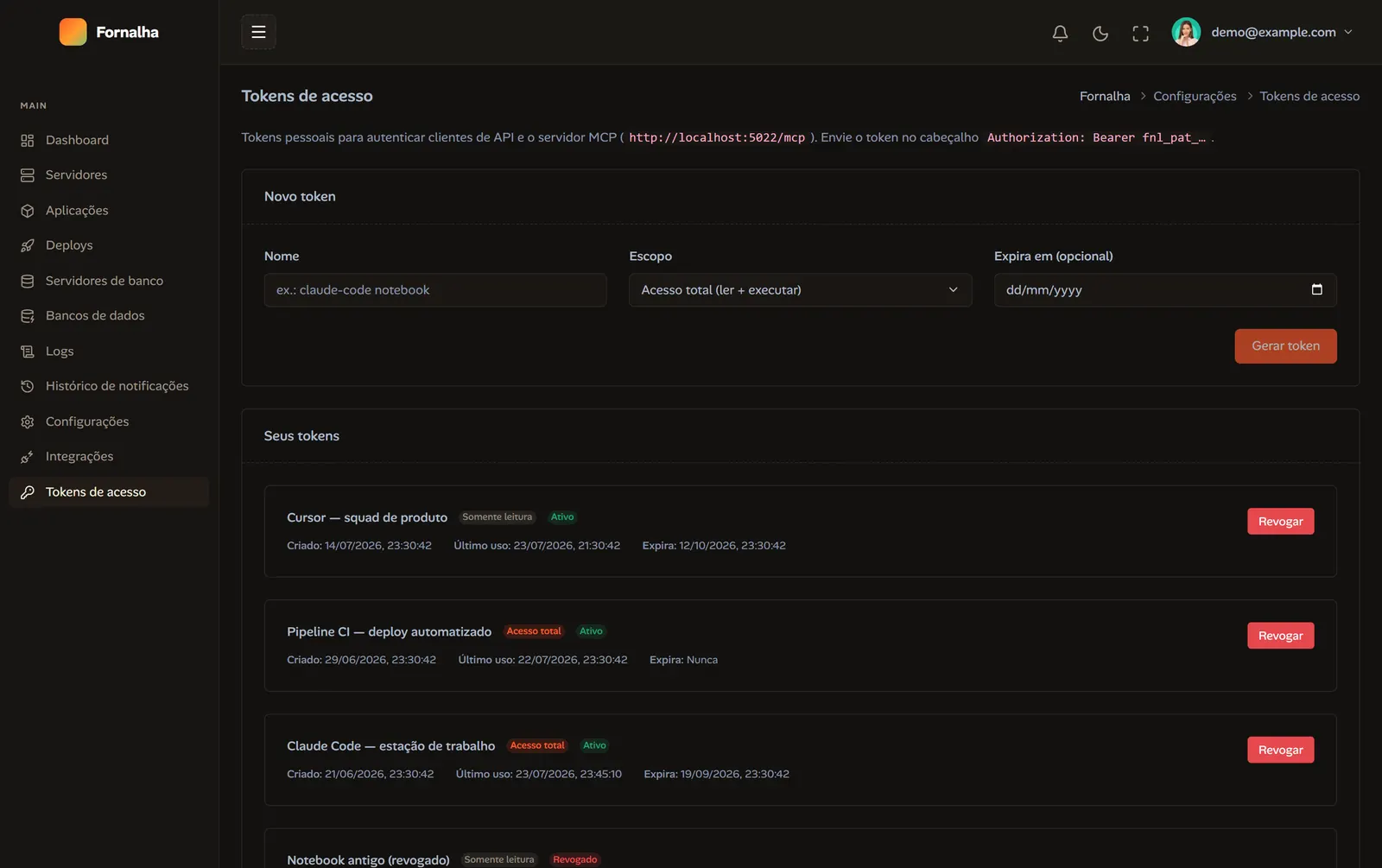
Task: Click Pipeline CI — deploy automatizado title
Action: [x=389, y=632]
